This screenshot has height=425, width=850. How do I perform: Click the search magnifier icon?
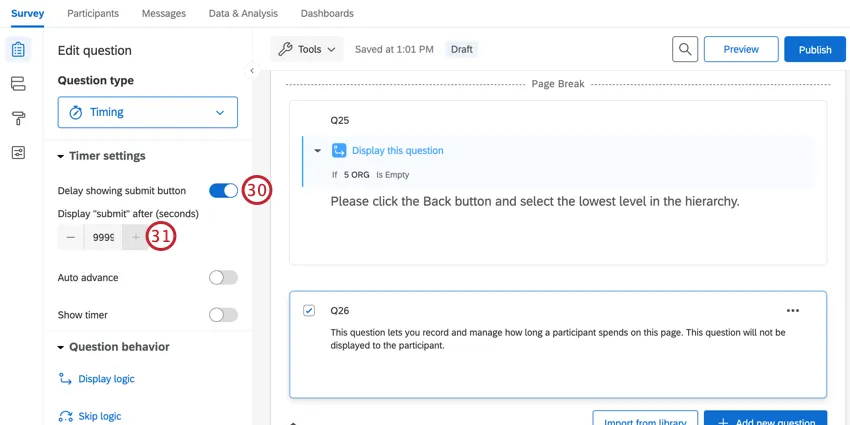tap(684, 49)
